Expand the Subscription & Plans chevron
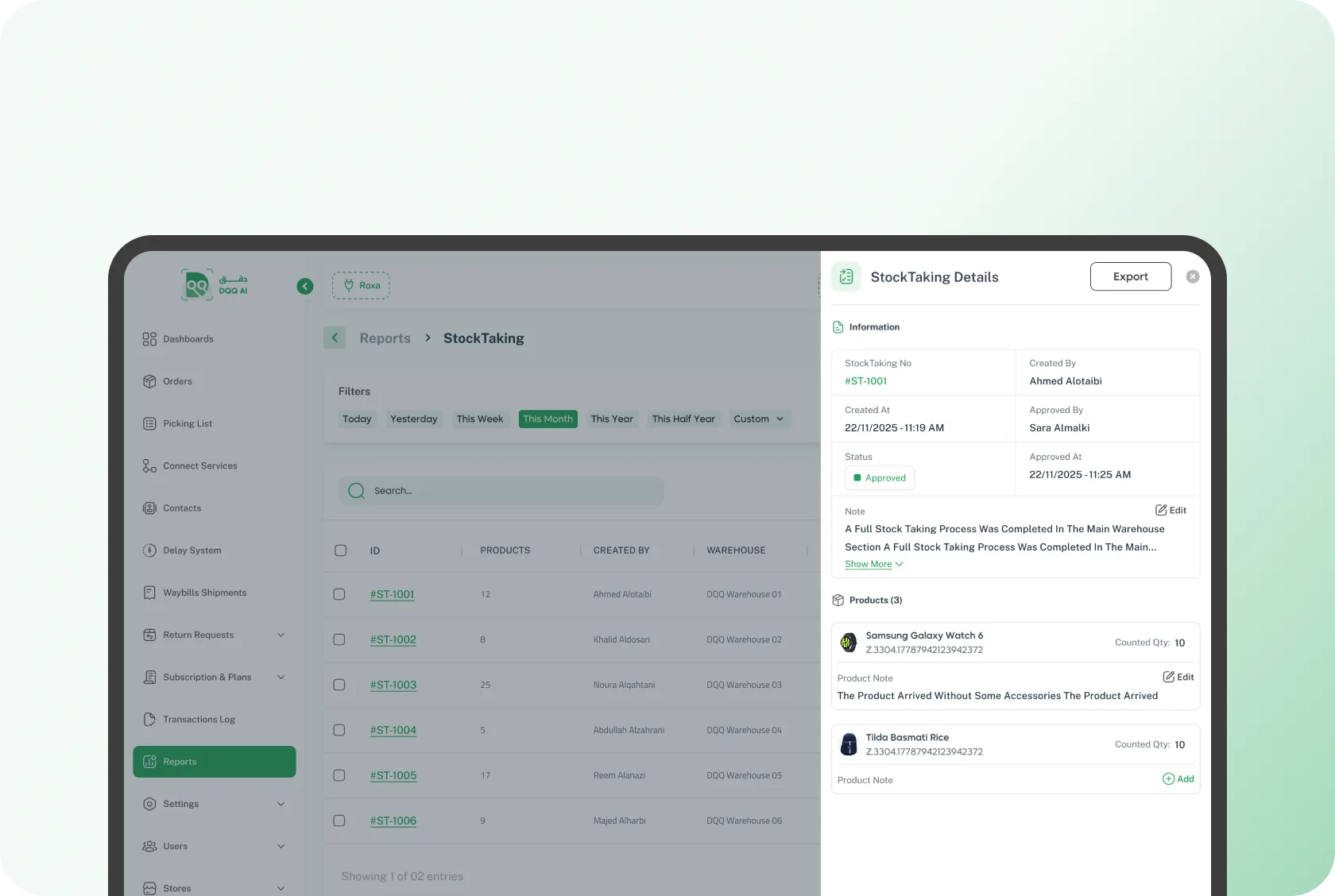Image resolution: width=1335 pixels, height=896 pixels. click(281, 677)
